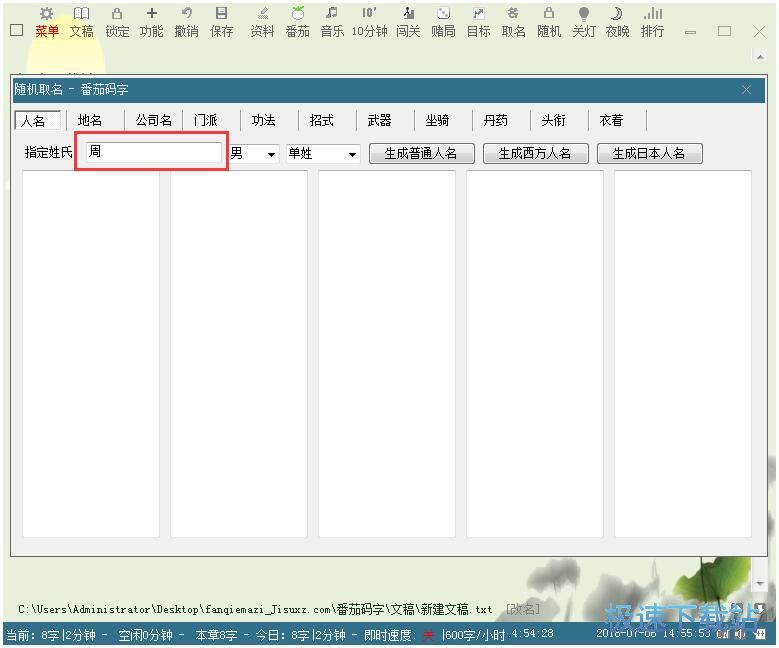Open the 赌局 dice icon

(x=443, y=22)
